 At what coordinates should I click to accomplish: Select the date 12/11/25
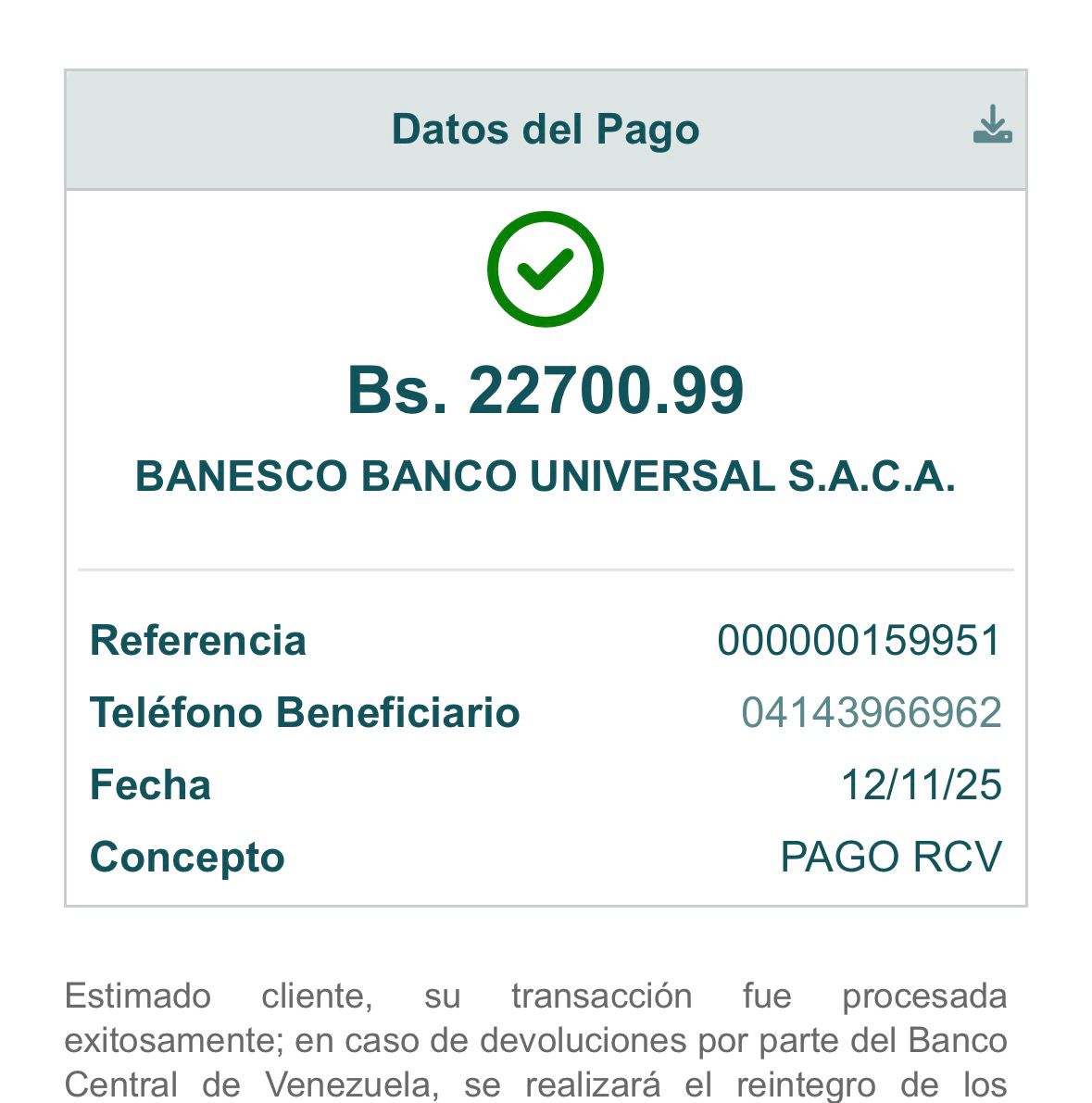(x=921, y=785)
